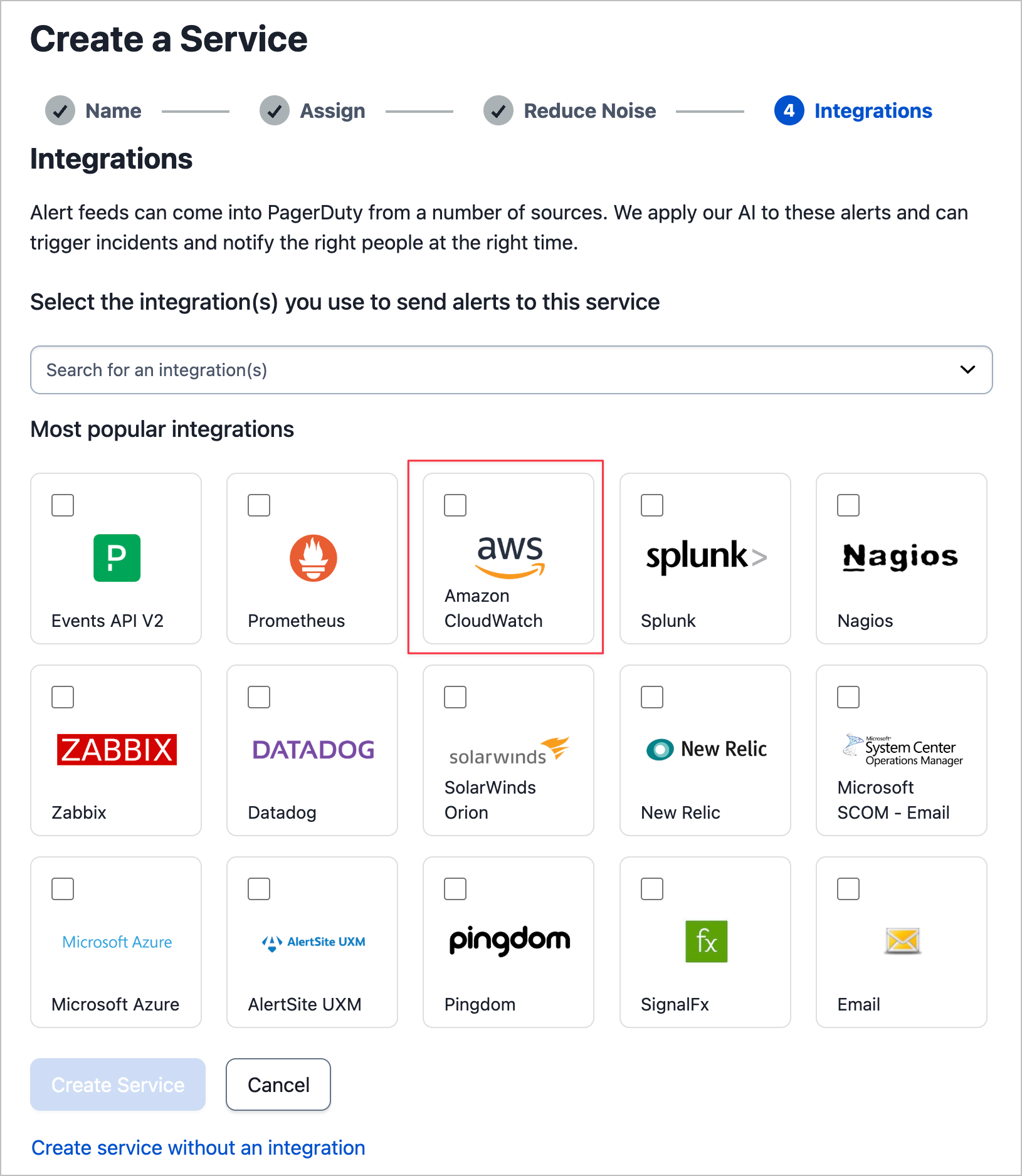Screen dimensions: 1022x1176
Task: Return to the Assign step
Action: 332,111
